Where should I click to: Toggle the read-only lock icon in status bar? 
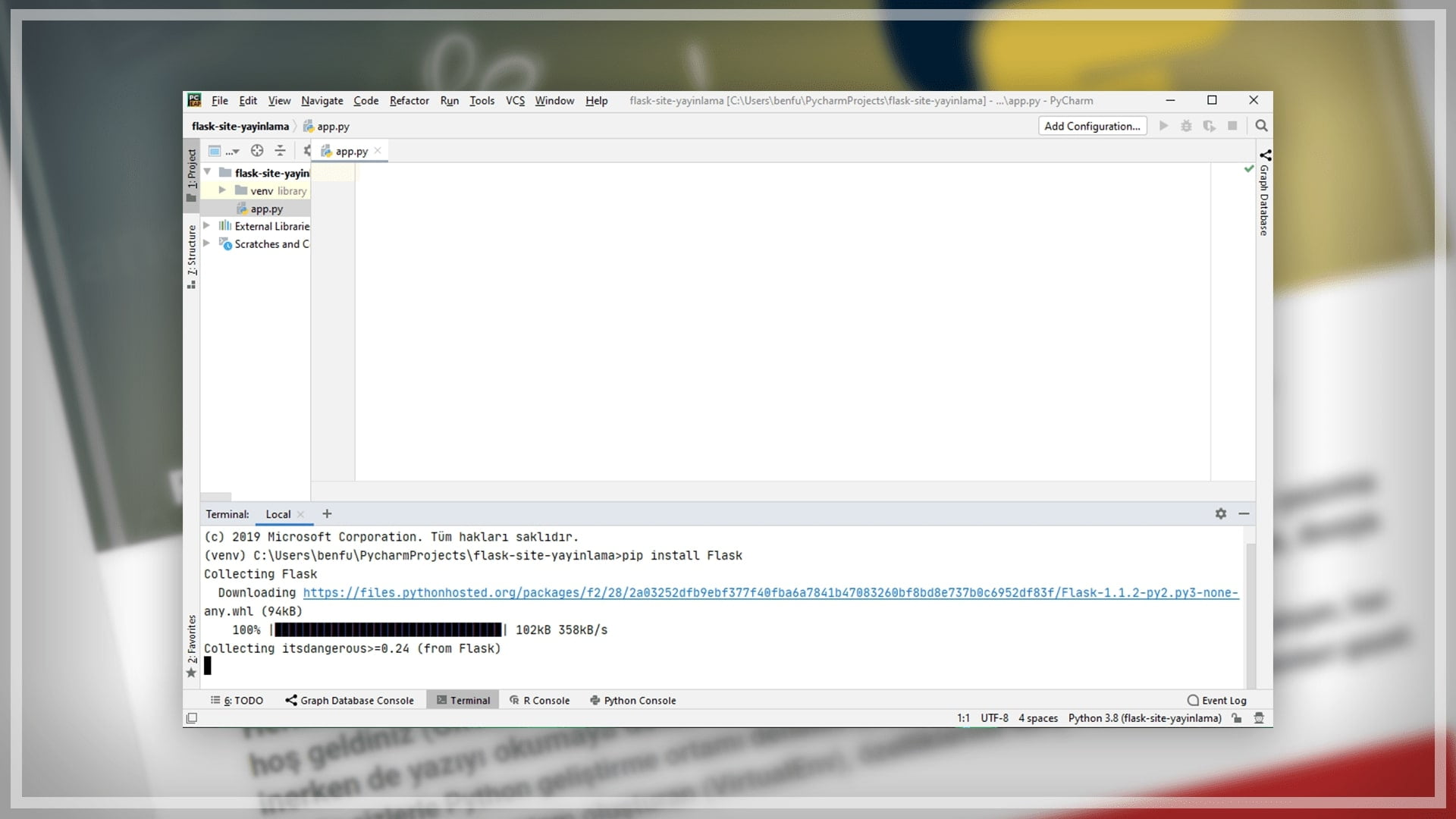pos(1237,718)
